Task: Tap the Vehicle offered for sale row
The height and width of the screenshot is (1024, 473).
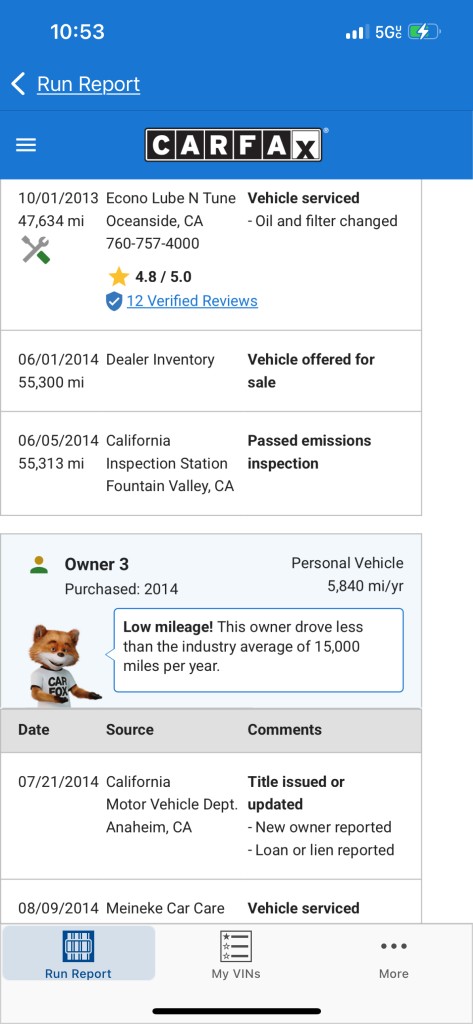Action: point(210,371)
